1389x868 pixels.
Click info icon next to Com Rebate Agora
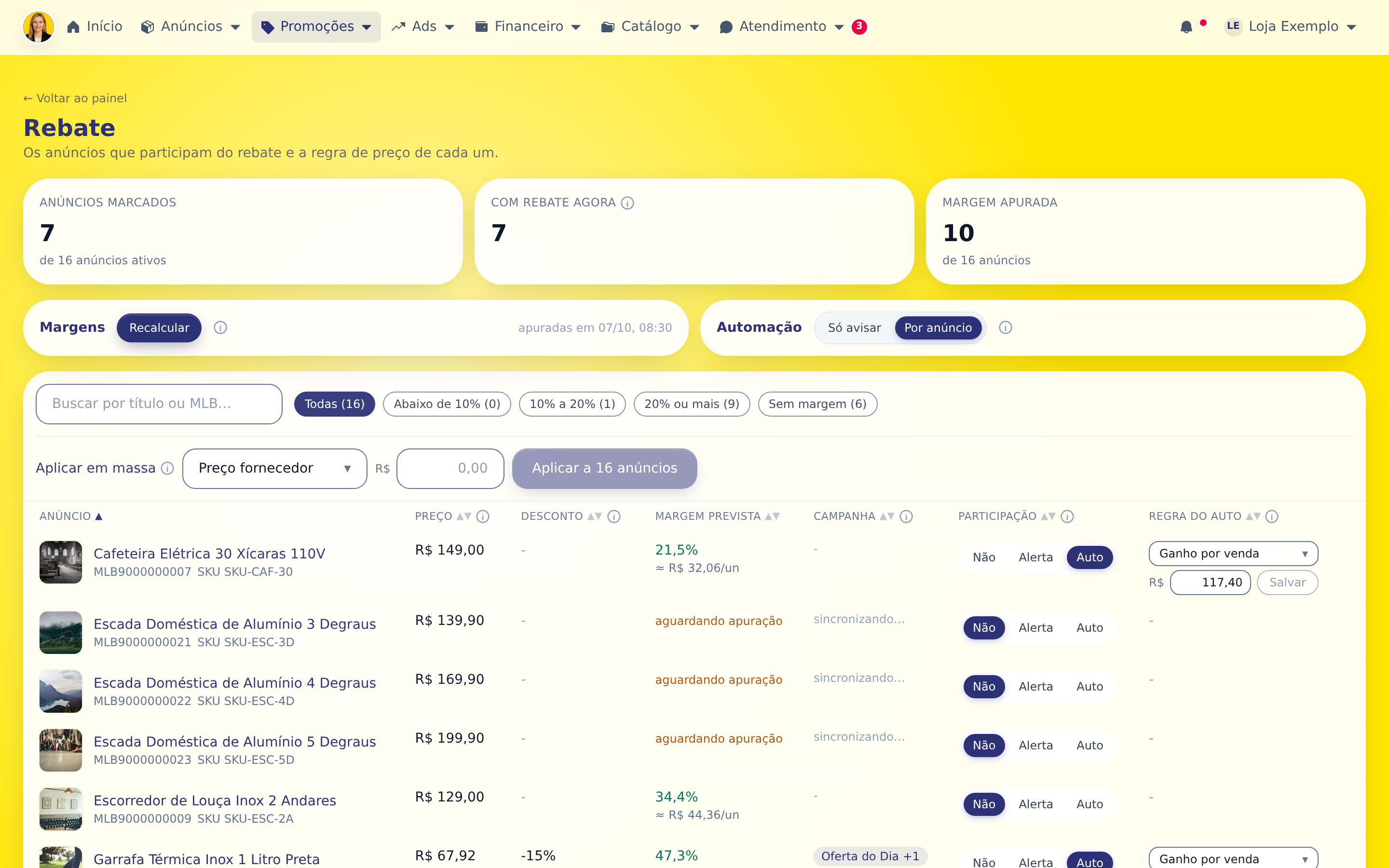pyautogui.click(x=627, y=203)
